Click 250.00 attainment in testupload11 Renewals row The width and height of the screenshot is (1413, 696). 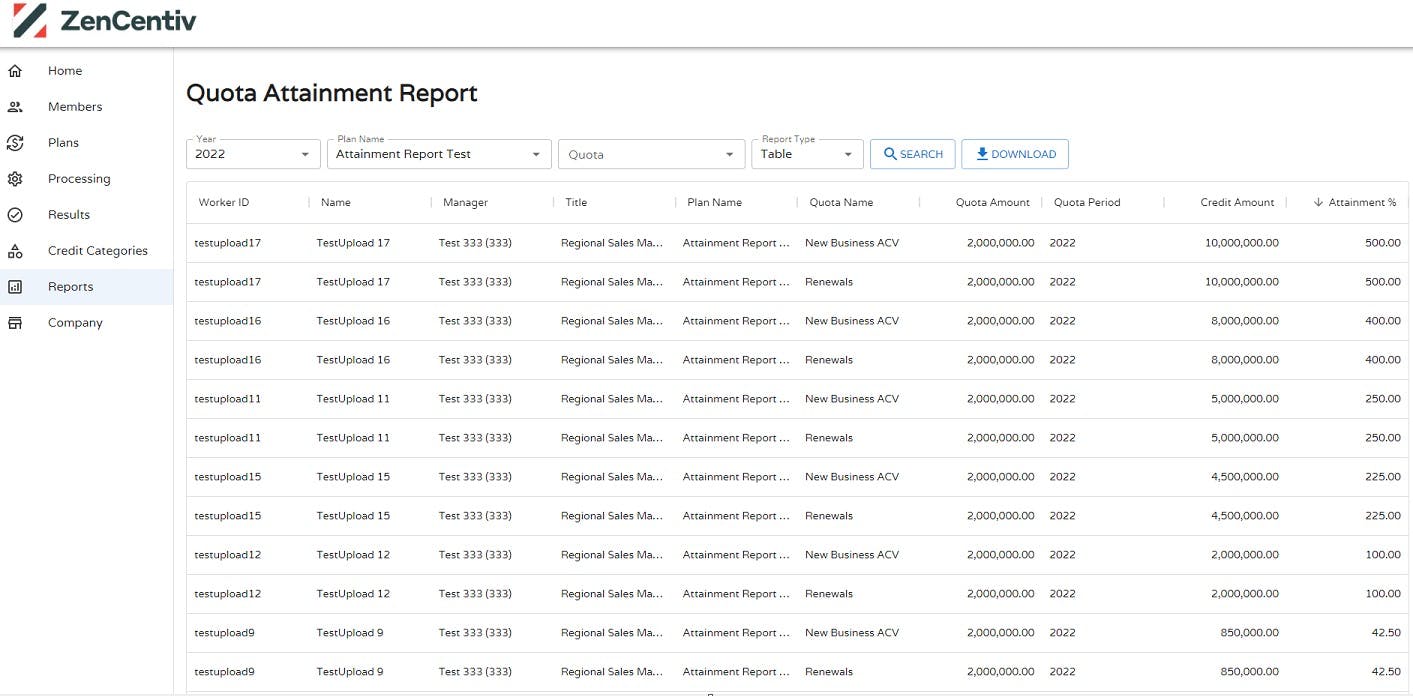click(1383, 438)
